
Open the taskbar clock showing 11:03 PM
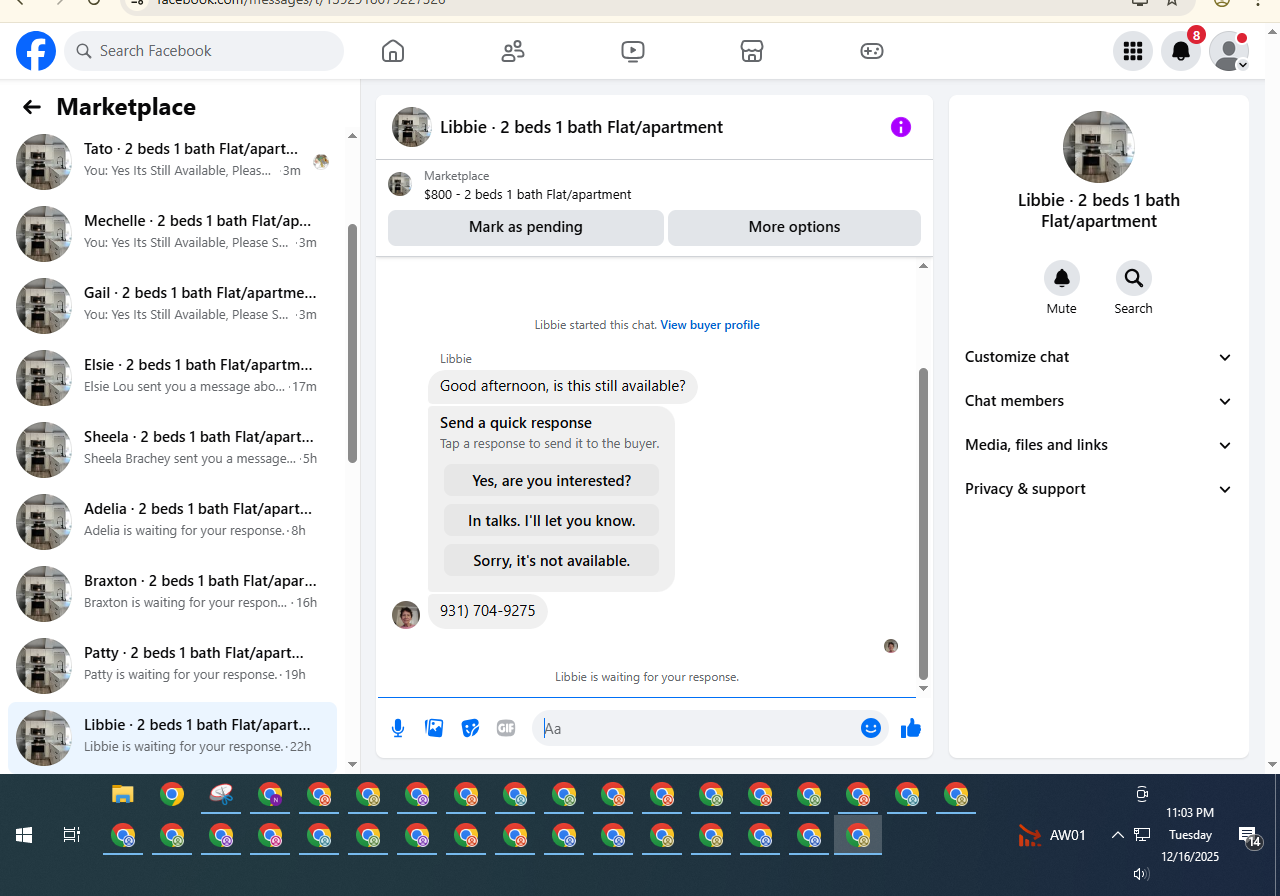pyautogui.click(x=1190, y=835)
